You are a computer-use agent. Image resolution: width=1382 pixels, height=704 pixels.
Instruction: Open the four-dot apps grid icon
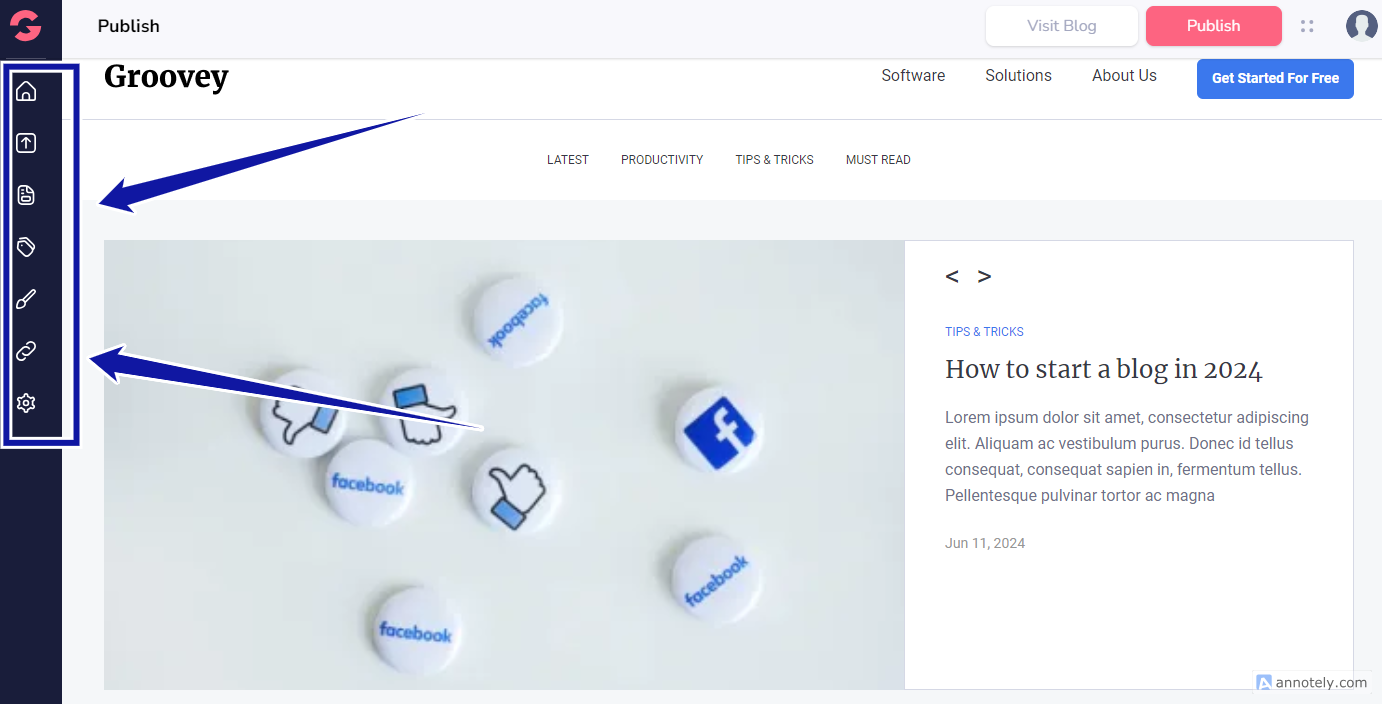[x=1307, y=26]
